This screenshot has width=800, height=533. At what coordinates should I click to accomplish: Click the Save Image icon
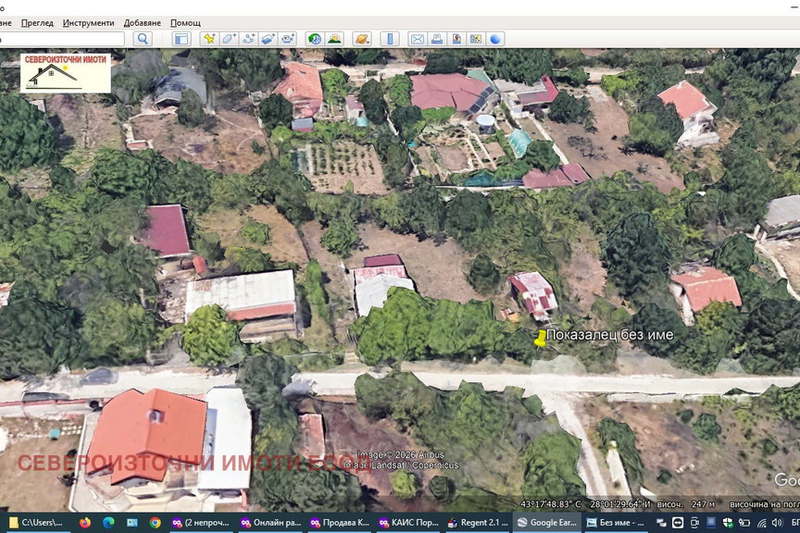[x=456, y=39]
